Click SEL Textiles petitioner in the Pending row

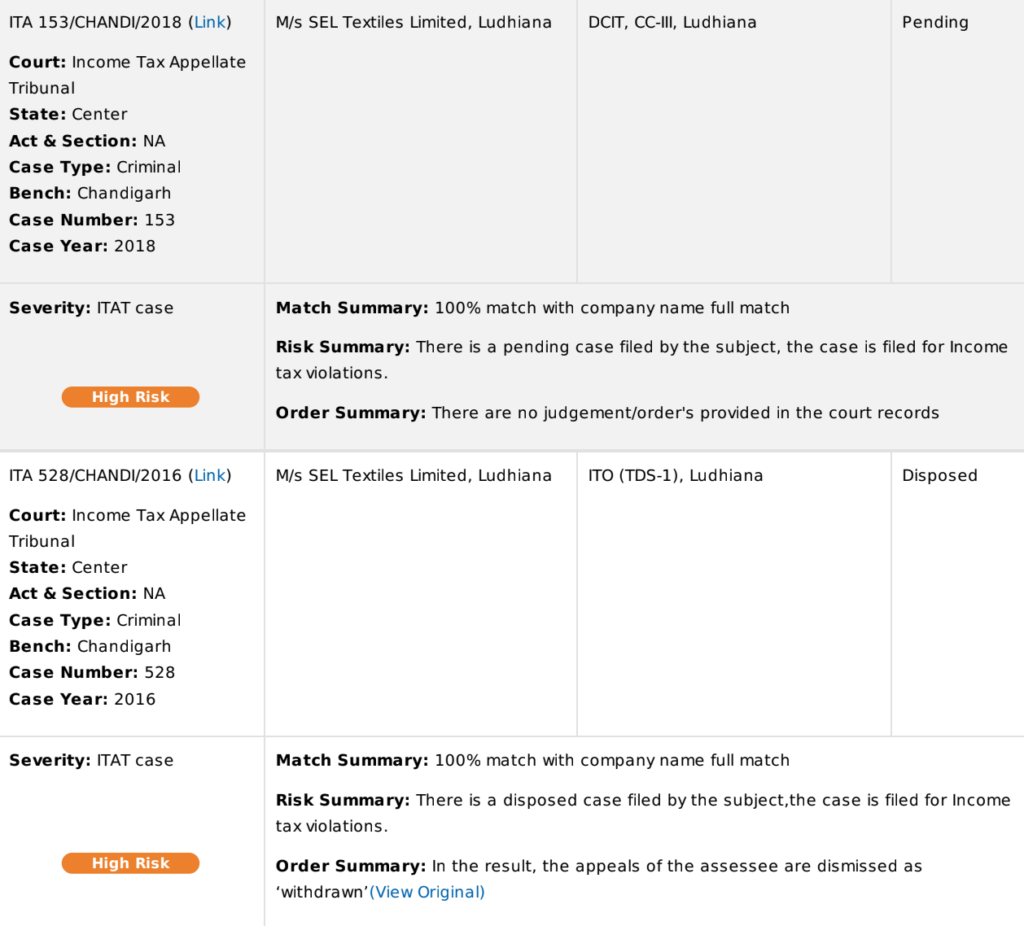pyautogui.click(x=413, y=22)
